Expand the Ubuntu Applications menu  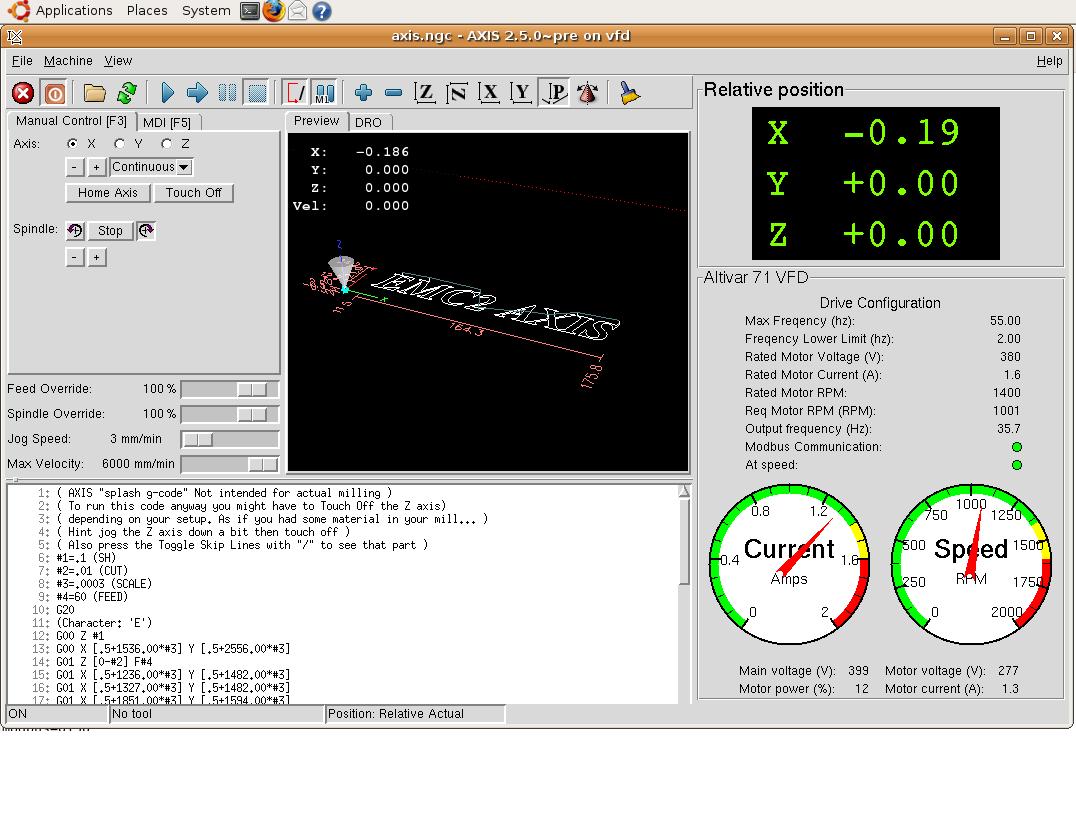pos(73,10)
